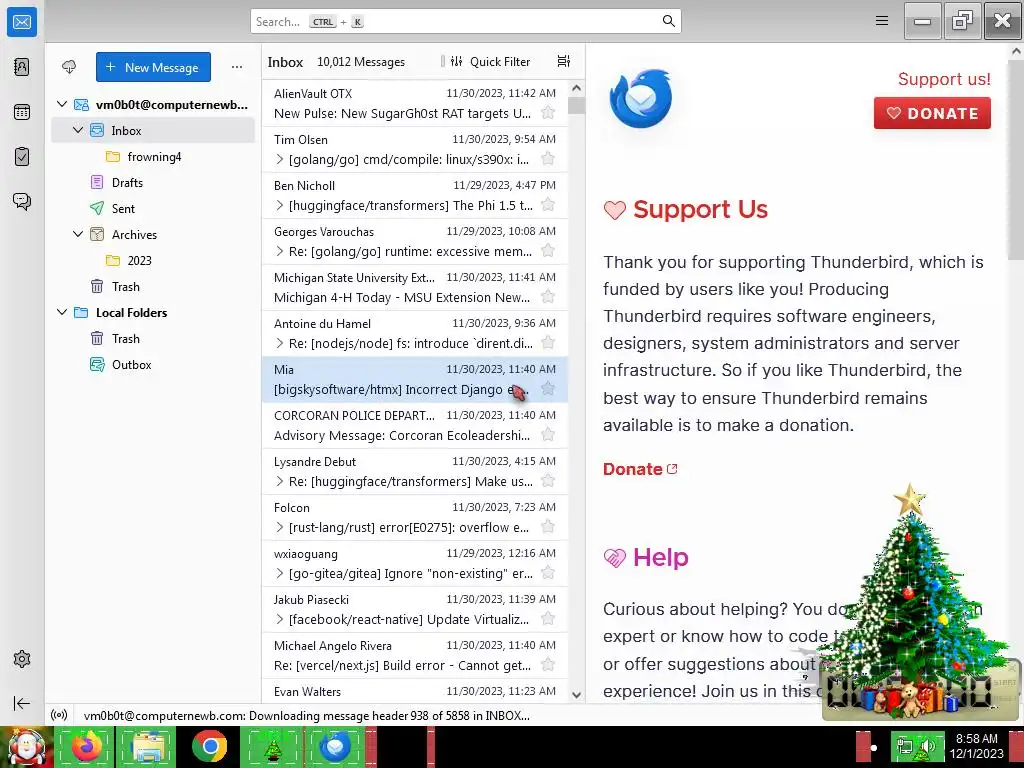Select the frowning4 folder
The image size is (1024, 768).
point(154,157)
